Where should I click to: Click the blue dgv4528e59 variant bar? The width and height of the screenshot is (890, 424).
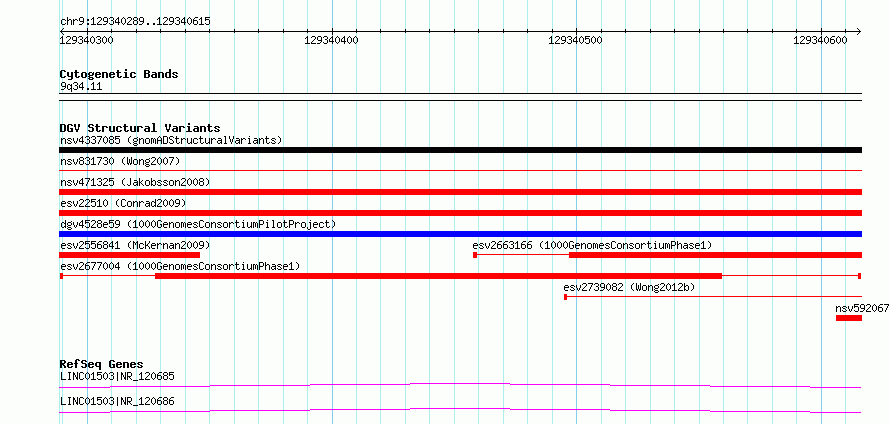click(460, 234)
